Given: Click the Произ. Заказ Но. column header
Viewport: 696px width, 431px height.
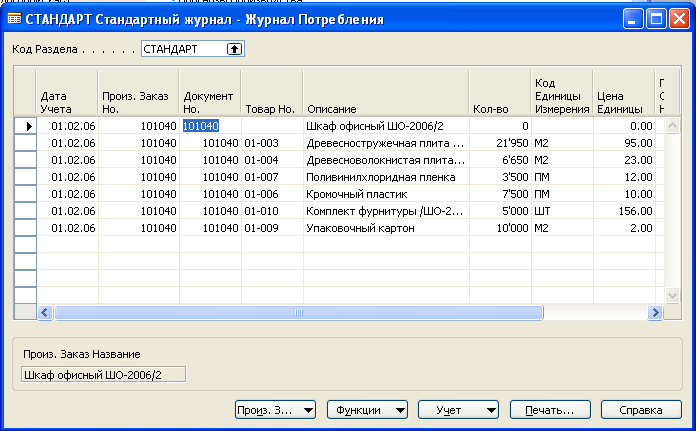Looking at the screenshot, I should coord(138,92).
